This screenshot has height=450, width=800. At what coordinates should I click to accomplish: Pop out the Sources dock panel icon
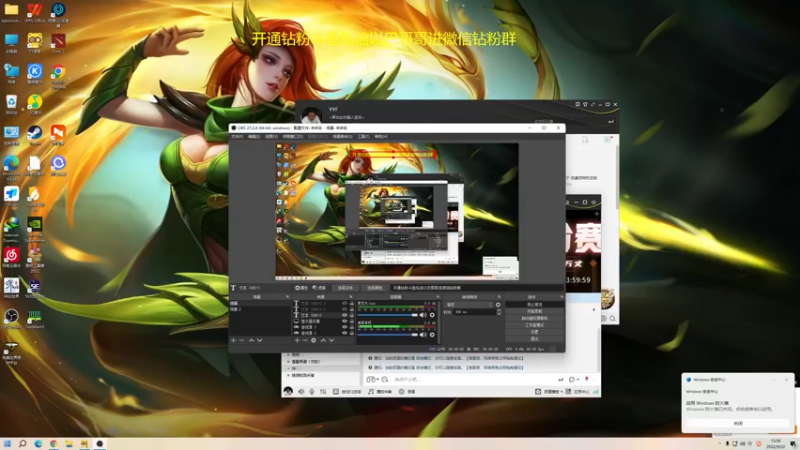[351, 296]
